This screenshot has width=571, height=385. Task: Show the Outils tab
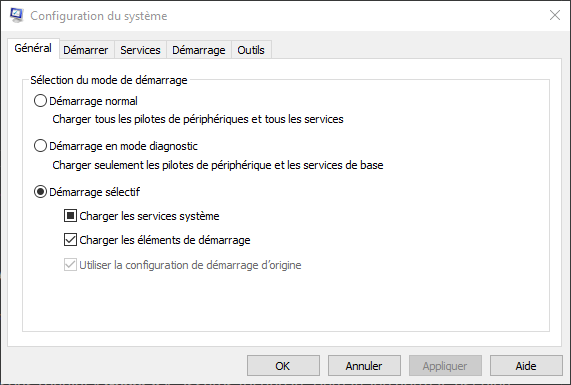pyautogui.click(x=251, y=50)
